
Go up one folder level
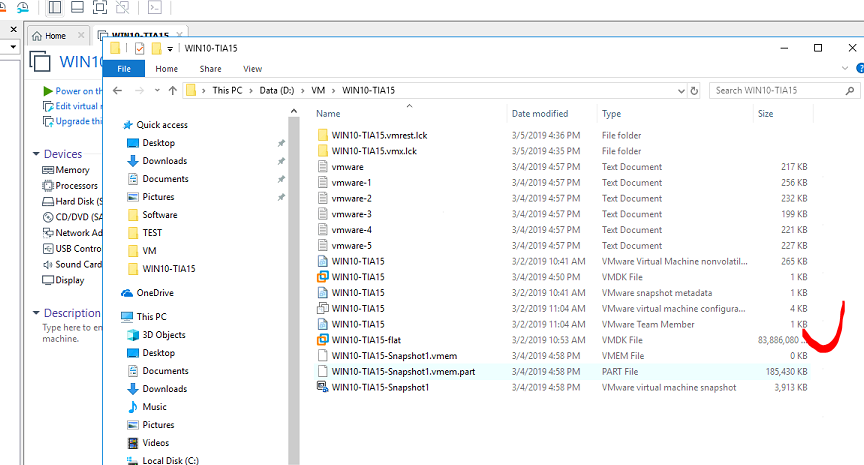173,90
